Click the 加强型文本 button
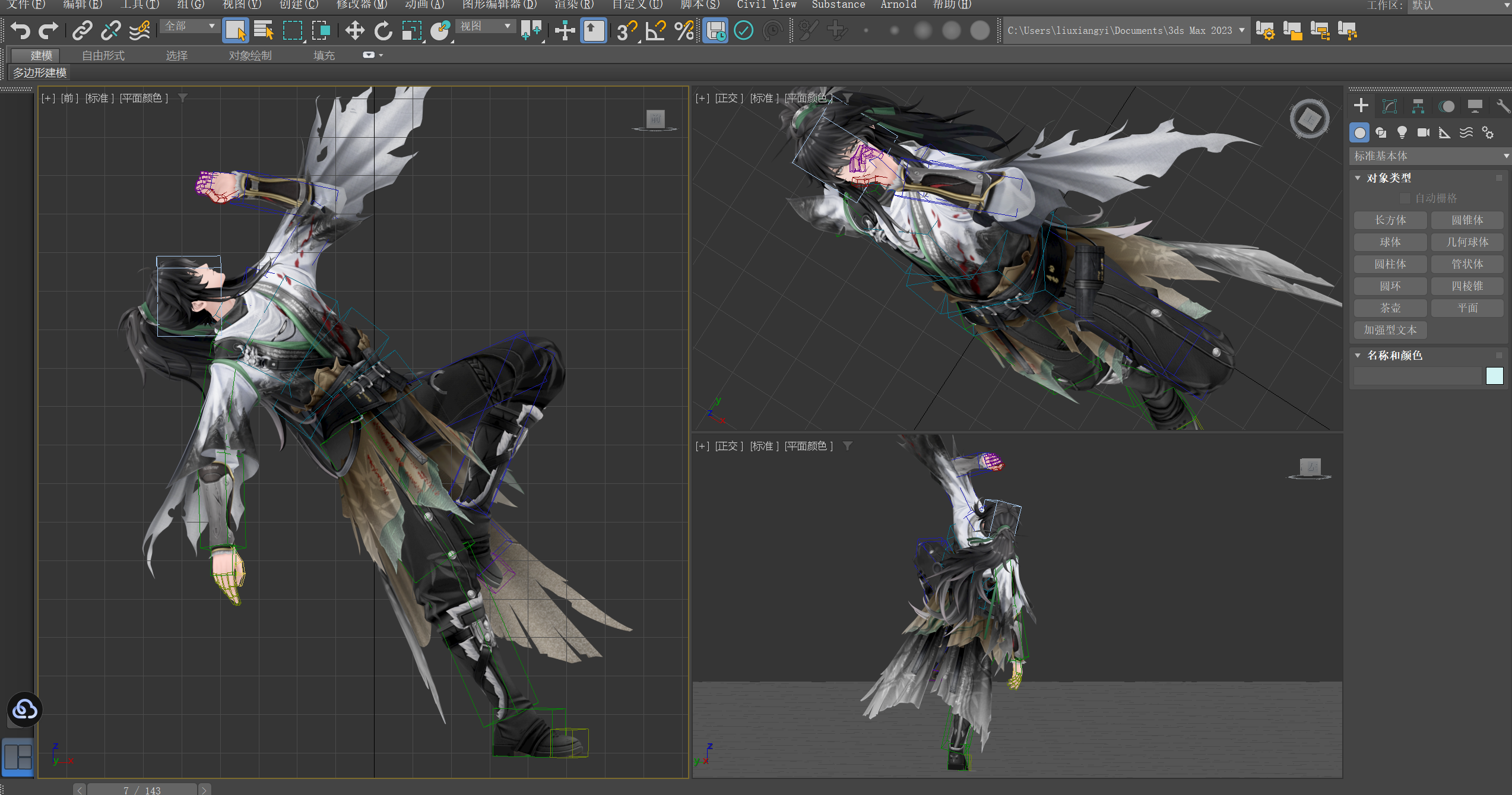Viewport: 1512px width, 795px height. click(1390, 330)
